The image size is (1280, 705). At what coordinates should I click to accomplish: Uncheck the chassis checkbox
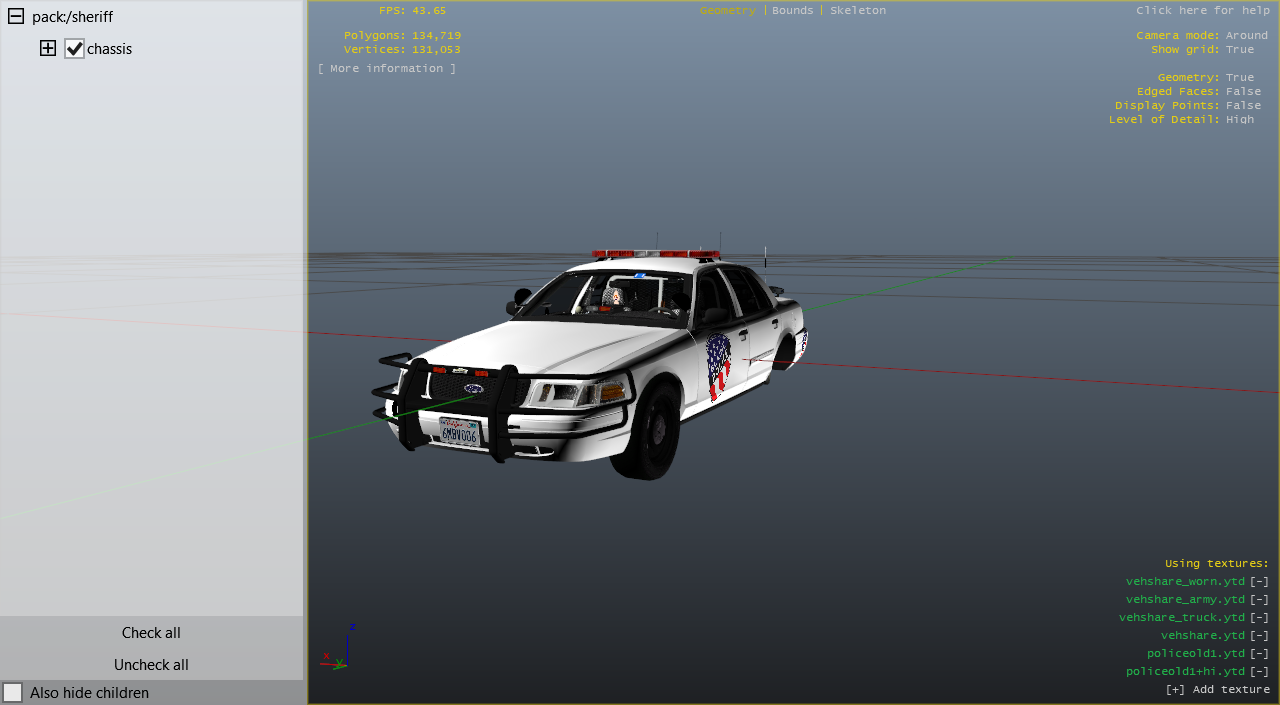tap(74, 49)
